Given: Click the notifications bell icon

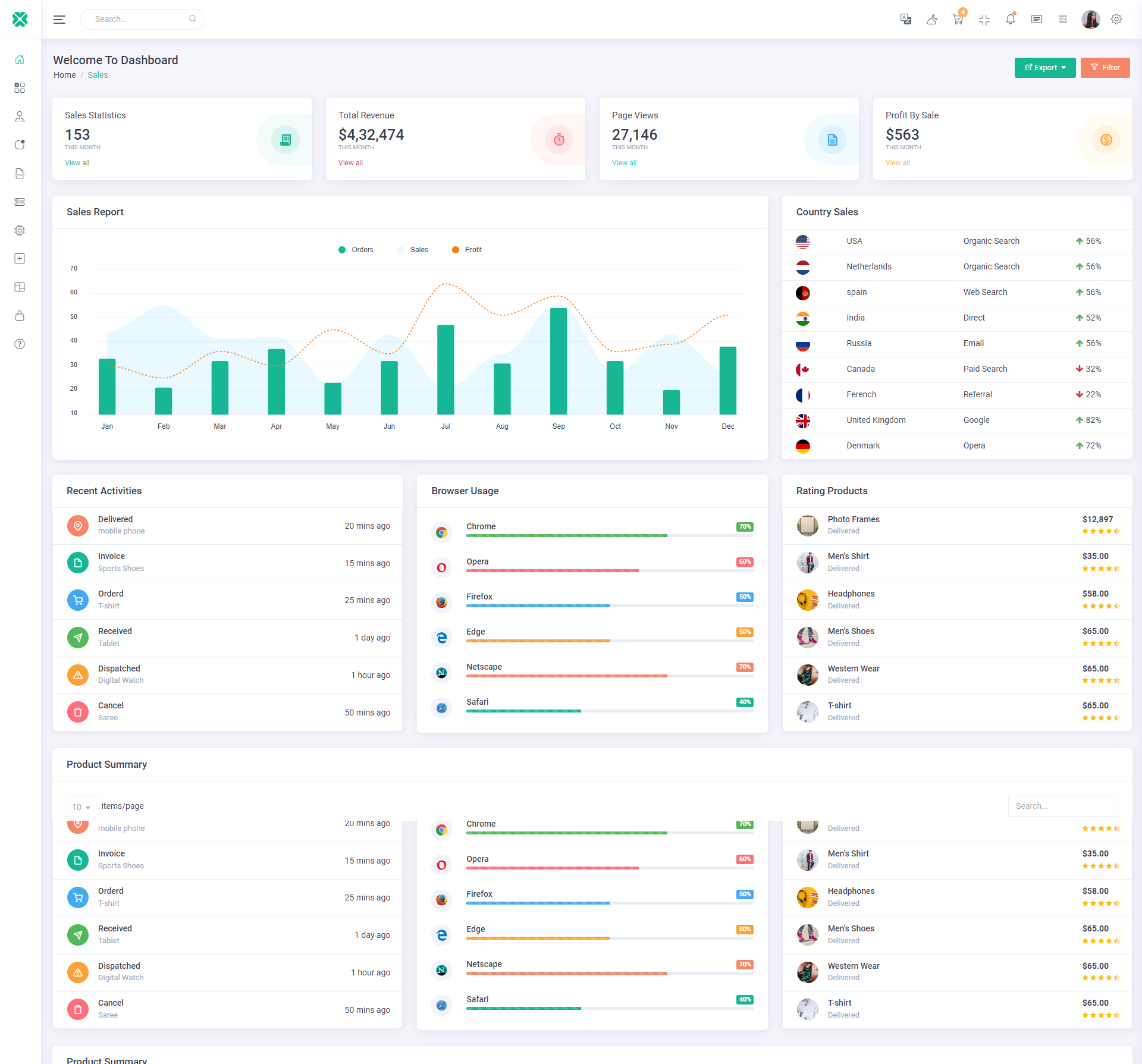Looking at the screenshot, I should coord(1010,20).
